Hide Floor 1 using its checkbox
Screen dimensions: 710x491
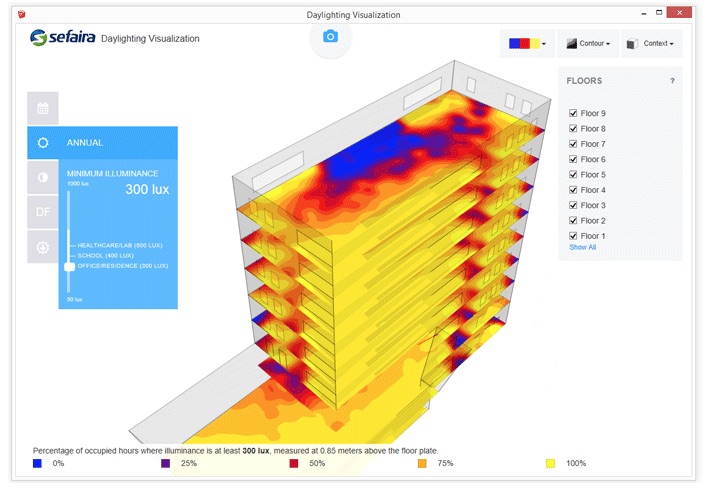click(x=573, y=236)
